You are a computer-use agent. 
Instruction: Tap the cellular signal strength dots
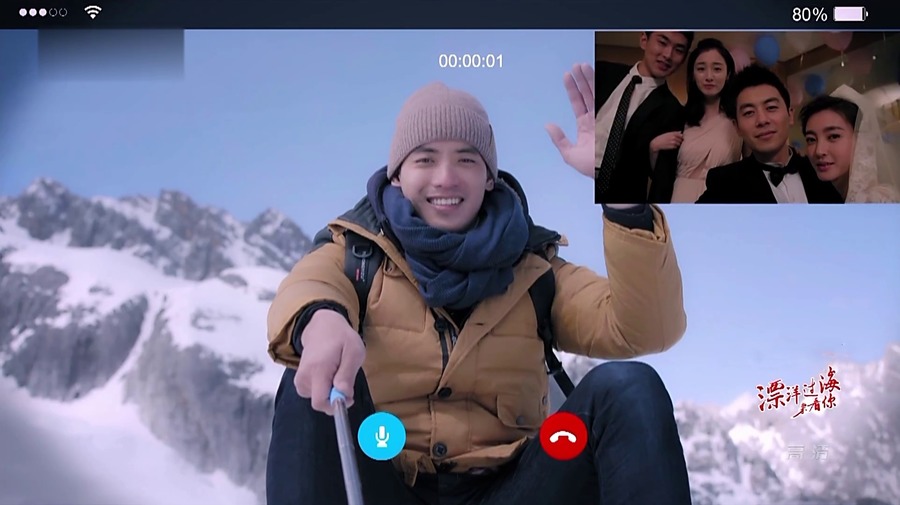pos(42,12)
